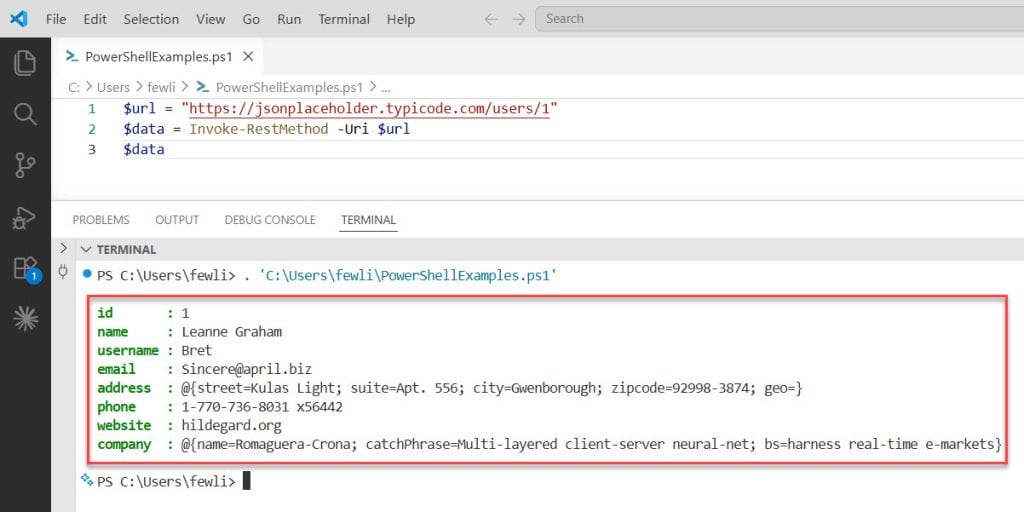Open the Explorer view in activity bar

pyautogui.click(x=25, y=63)
